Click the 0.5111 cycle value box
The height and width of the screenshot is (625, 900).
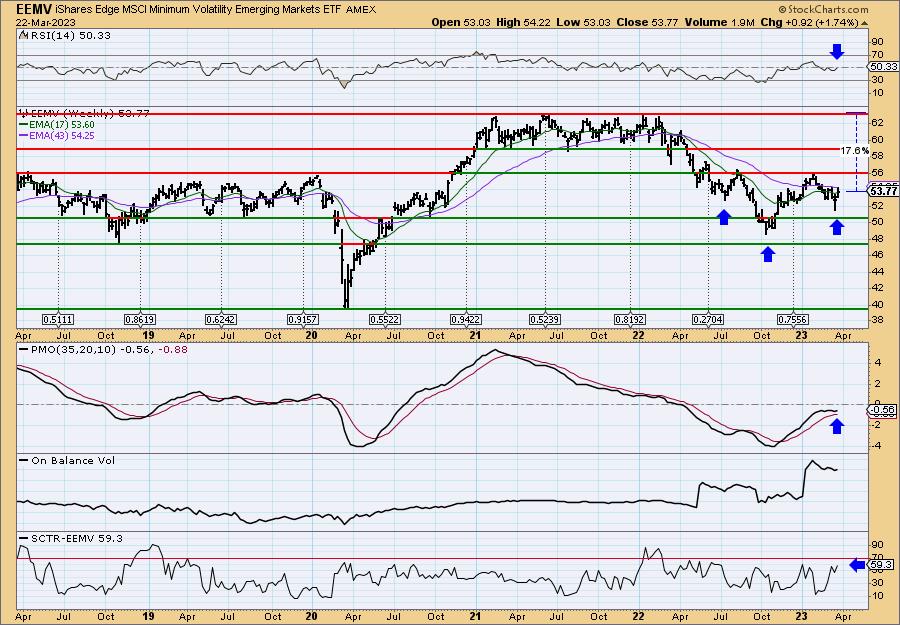click(58, 319)
